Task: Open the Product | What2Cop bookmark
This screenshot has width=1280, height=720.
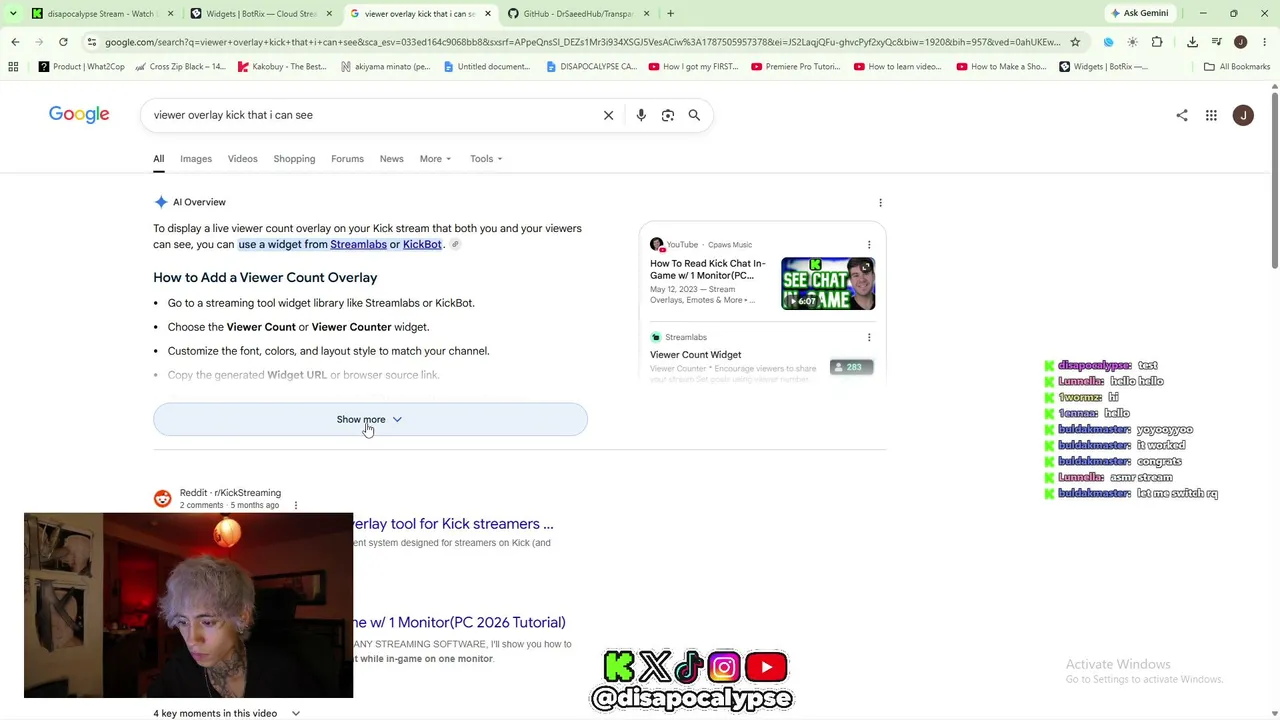Action: click(x=82, y=67)
